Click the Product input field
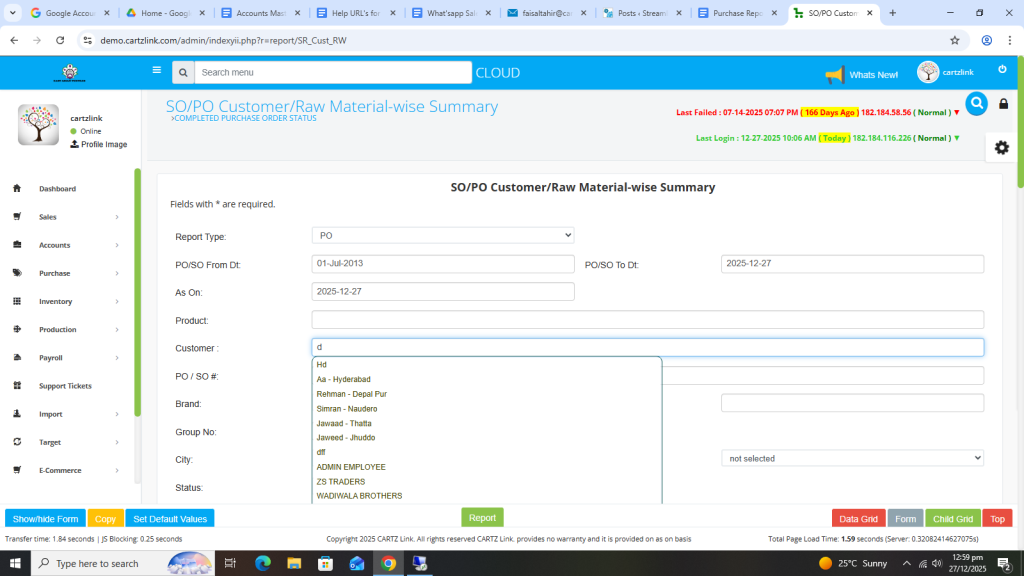1024x576 pixels. tap(647, 320)
